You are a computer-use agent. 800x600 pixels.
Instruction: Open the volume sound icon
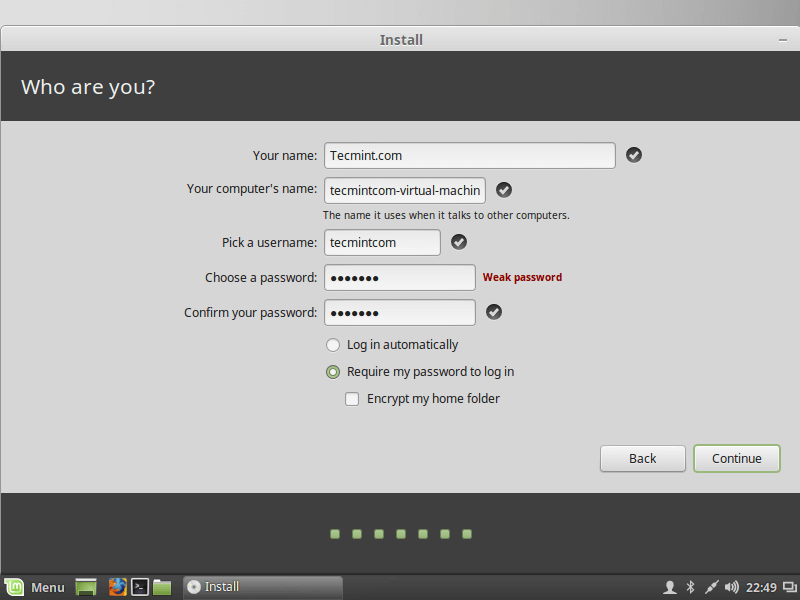coord(731,588)
